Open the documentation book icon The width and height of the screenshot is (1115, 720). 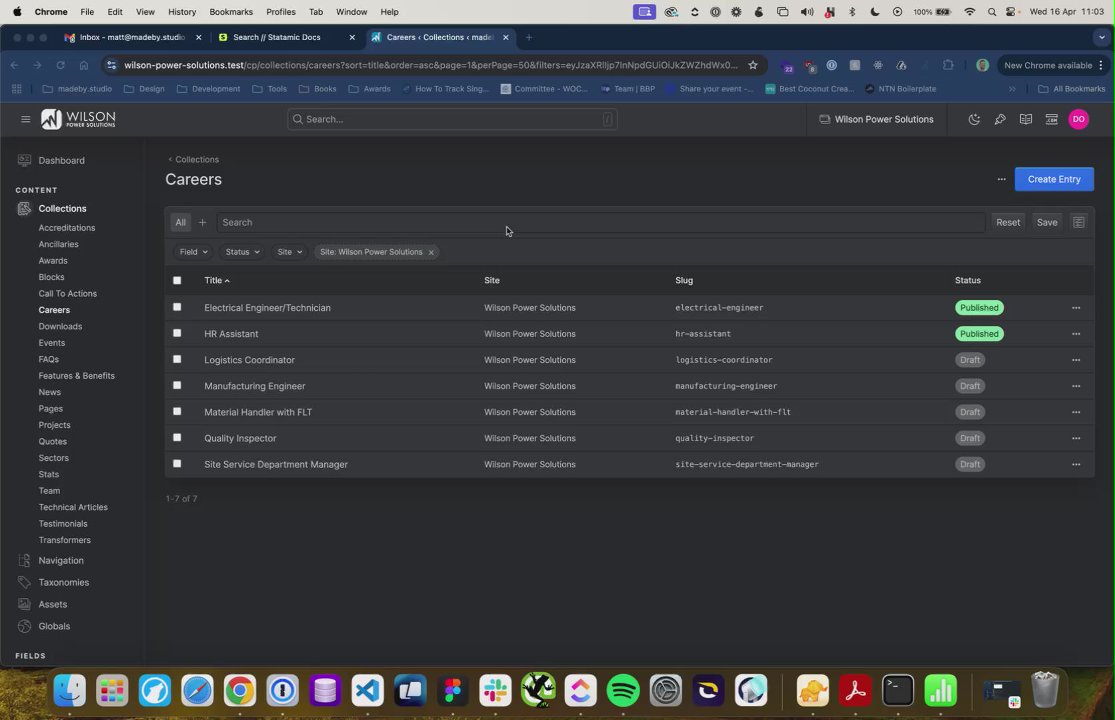[x=1025, y=119]
